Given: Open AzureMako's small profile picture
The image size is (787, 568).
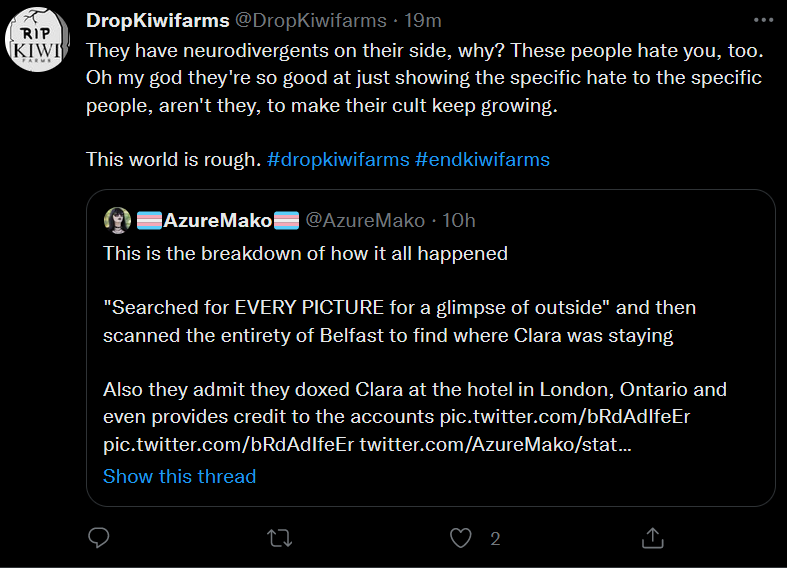Looking at the screenshot, I should click(117, 220).
